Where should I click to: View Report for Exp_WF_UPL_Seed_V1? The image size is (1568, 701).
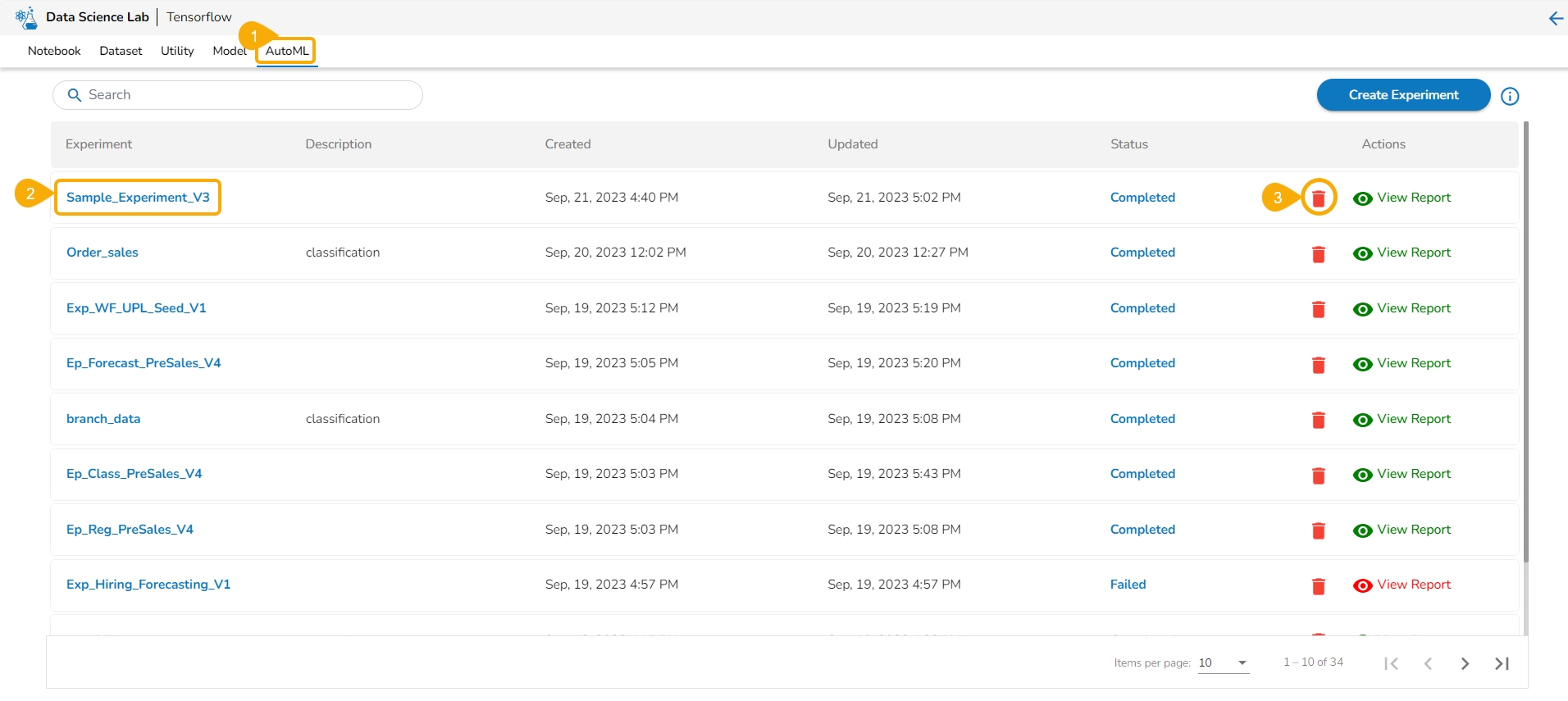coord(1402,308)
